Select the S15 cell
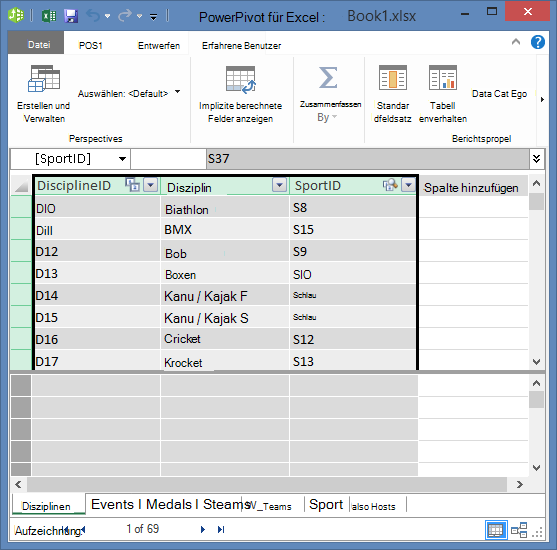The image size is (557, 550). point(352,230)
